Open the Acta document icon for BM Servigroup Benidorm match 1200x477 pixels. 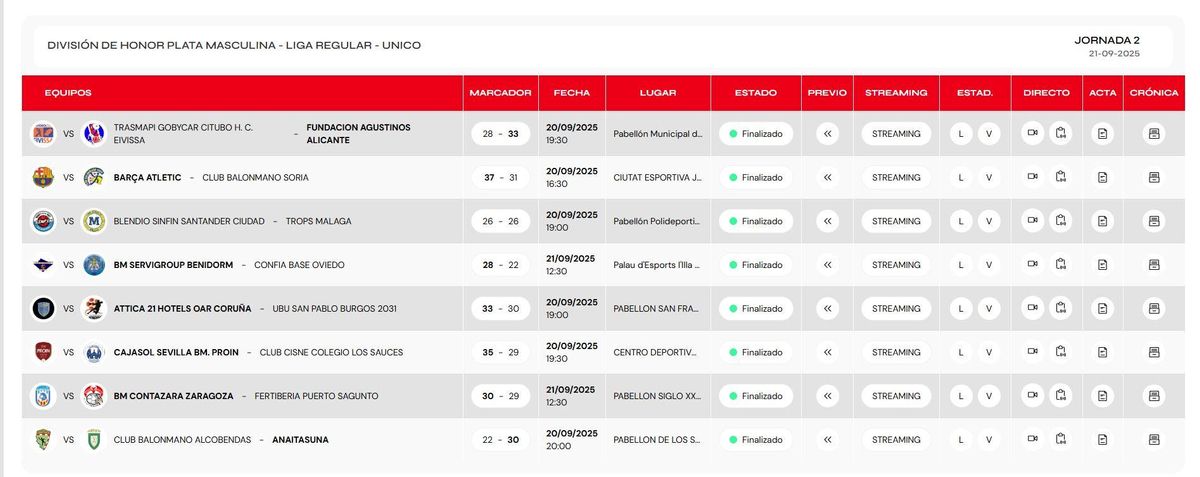[1103, 265]
